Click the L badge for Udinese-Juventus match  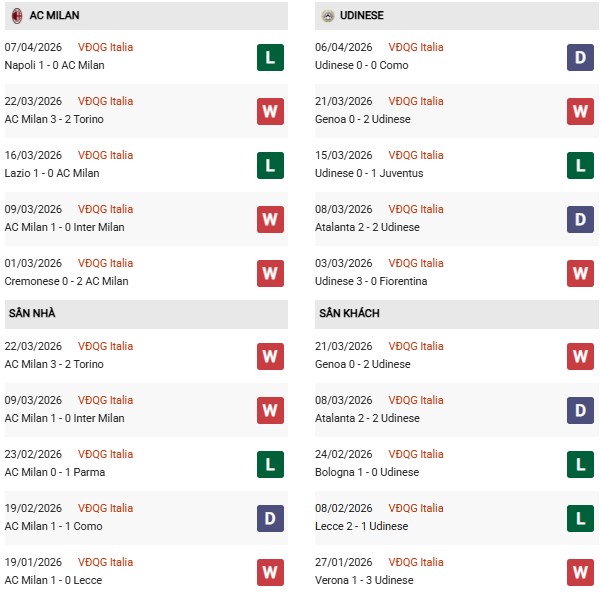(580, 165)
